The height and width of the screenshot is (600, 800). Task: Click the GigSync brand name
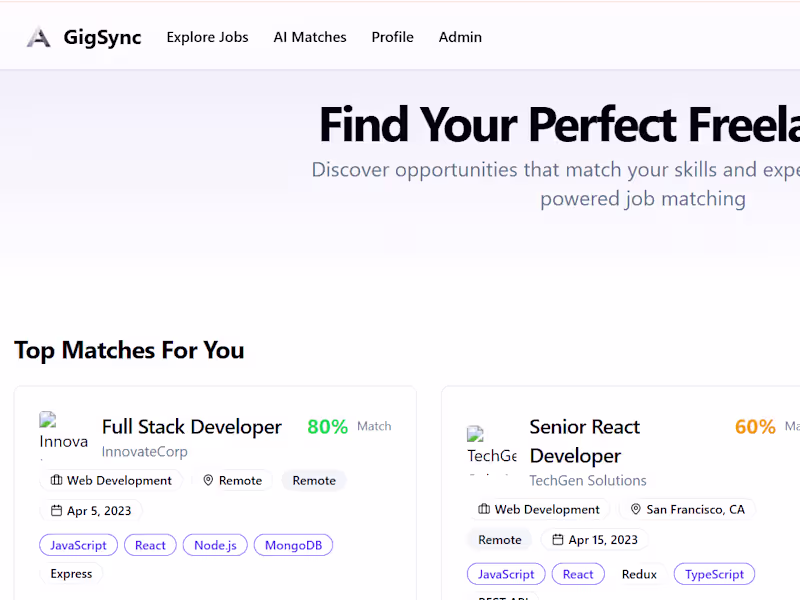click(x=102, y=38)
